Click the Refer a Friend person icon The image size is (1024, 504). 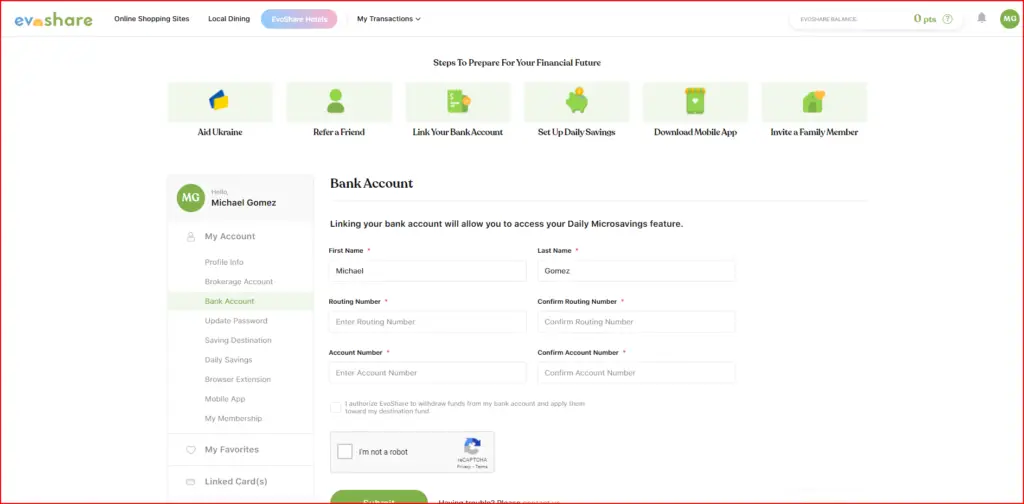pyautogui.click(x=336, y=101)
